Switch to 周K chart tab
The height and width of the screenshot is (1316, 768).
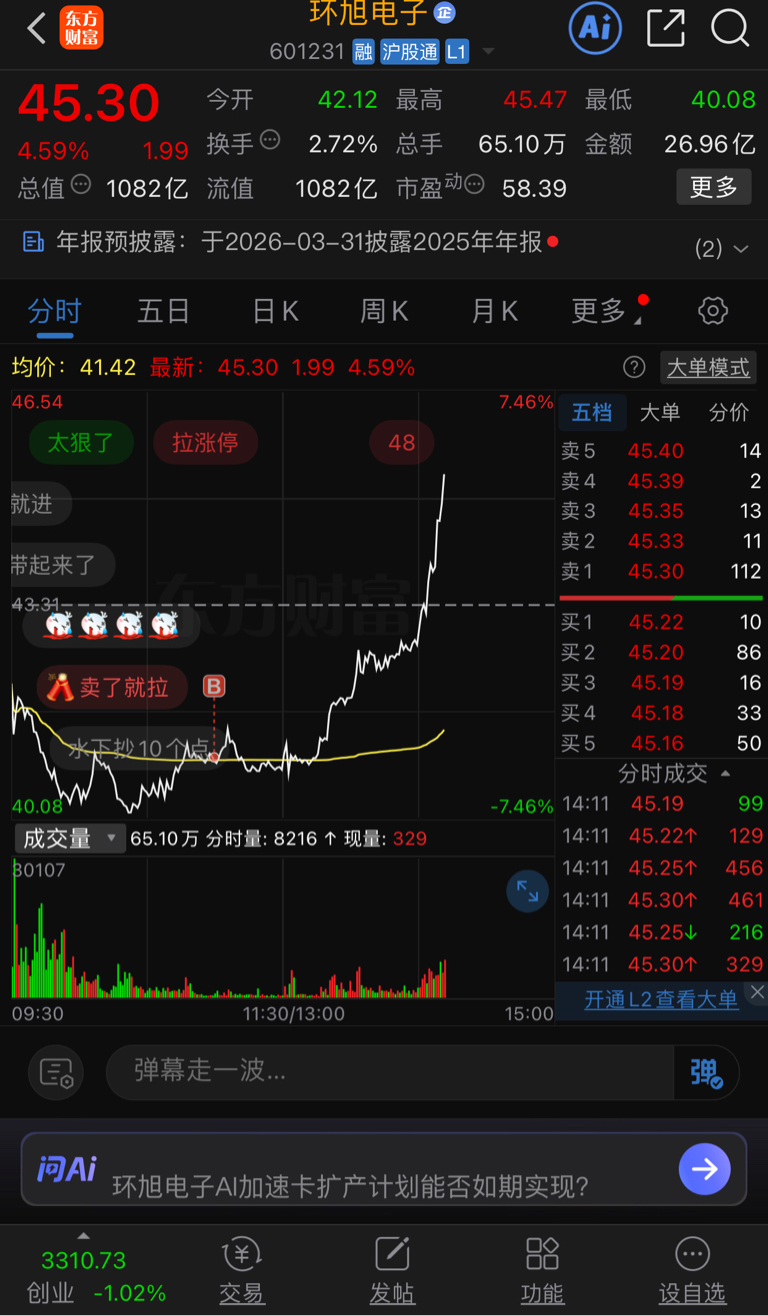click(384, 311)
